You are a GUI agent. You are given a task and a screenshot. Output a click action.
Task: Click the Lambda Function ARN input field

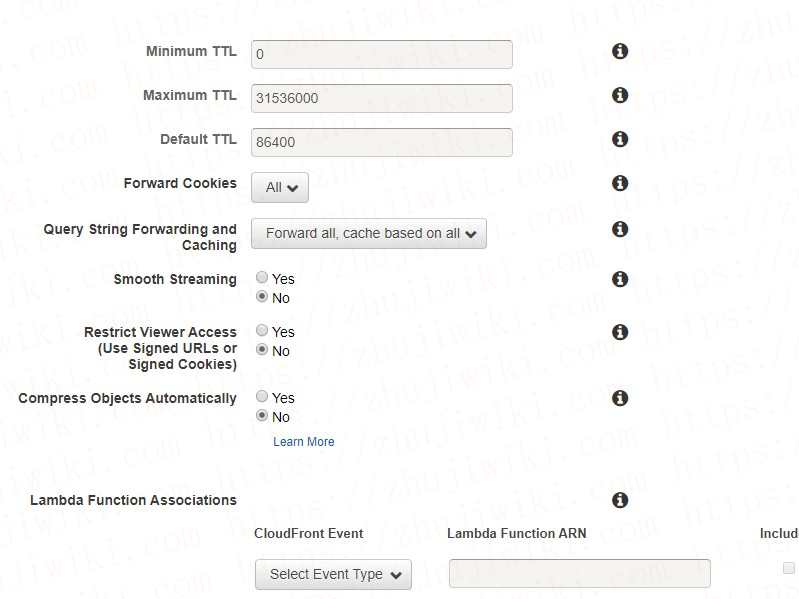click(580, 574)
